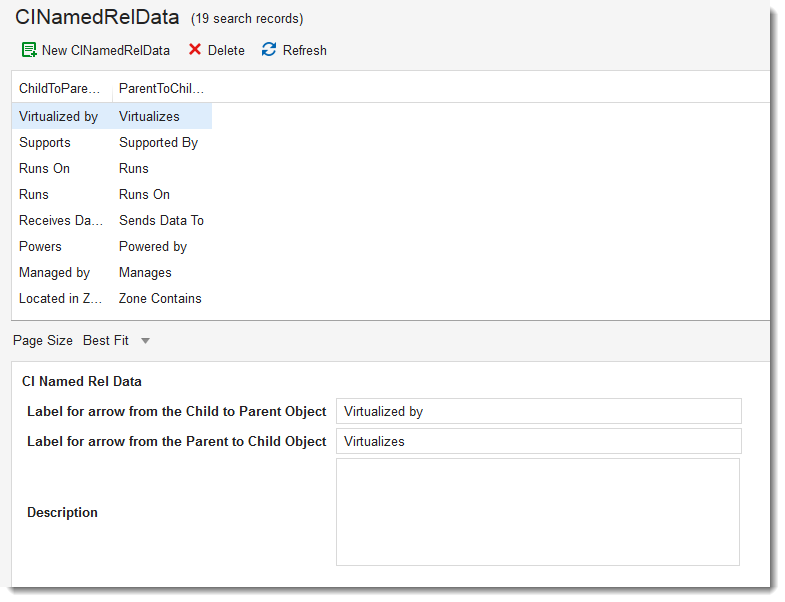Click the Parent to Child label field

tap(539, 442)
